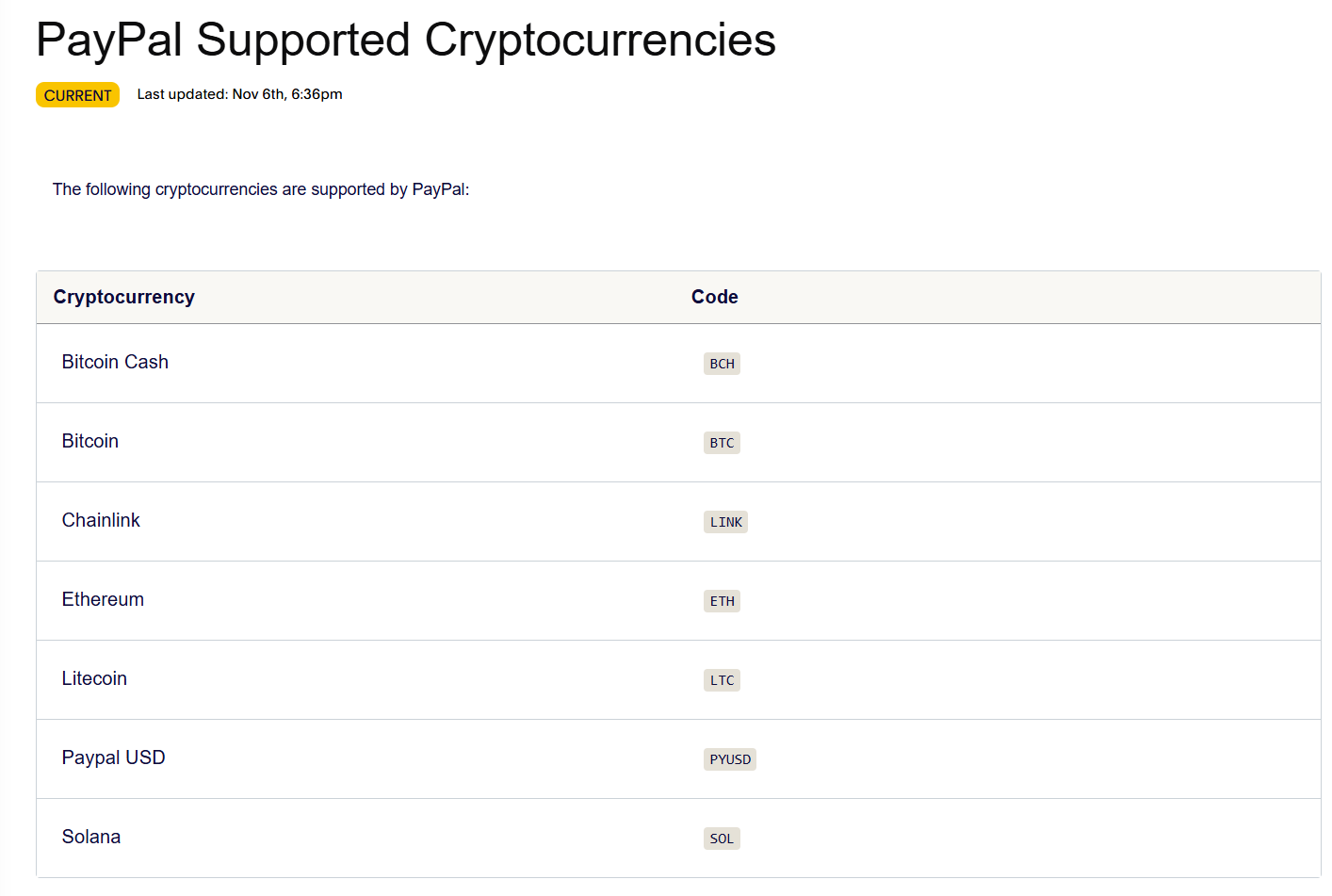Click the PayPal Supported Cryptocurrencies heading
Viewport: 1332px width, 896px height.
tap(405, 40)
